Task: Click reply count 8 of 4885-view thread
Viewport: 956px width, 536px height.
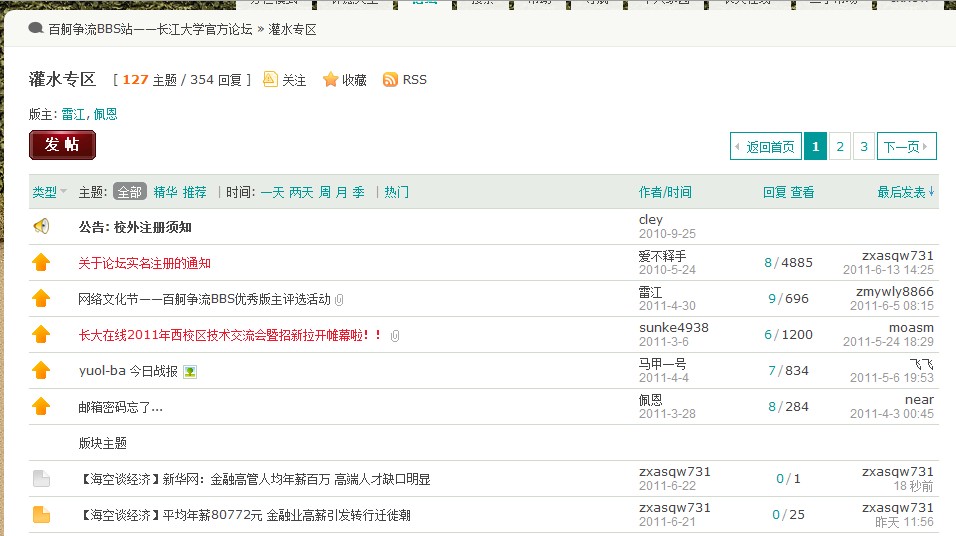Action: coord(768,263)
